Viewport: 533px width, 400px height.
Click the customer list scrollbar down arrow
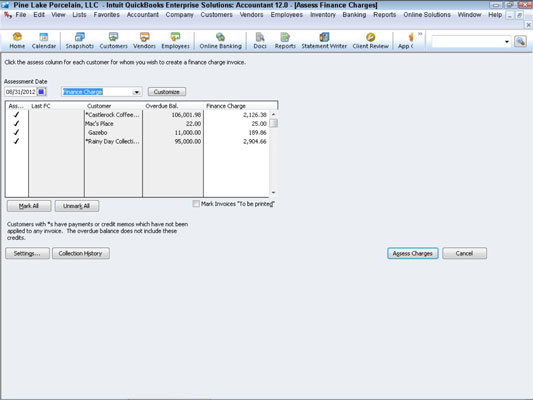pyautogui.click(x=273, y=193)
